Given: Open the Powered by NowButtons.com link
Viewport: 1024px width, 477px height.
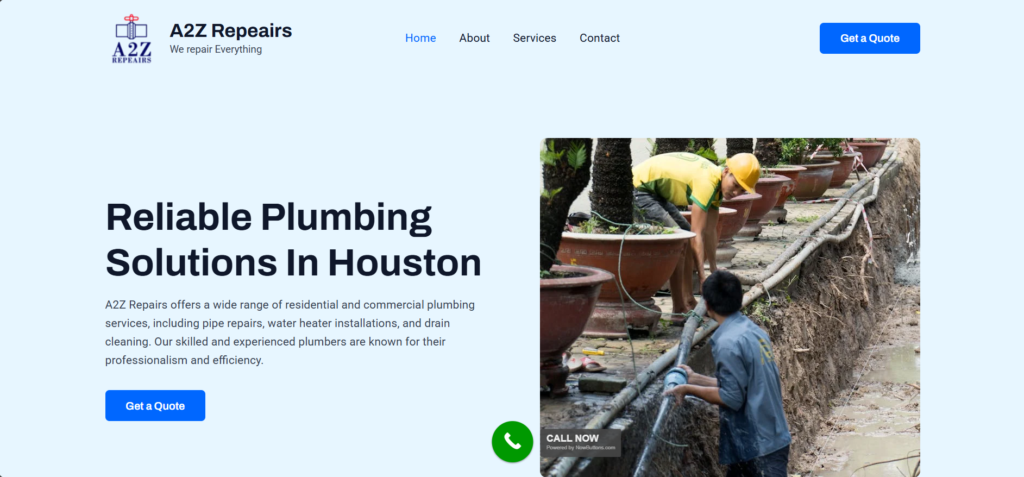Looking at the screenshot, I should coord(581,448).
